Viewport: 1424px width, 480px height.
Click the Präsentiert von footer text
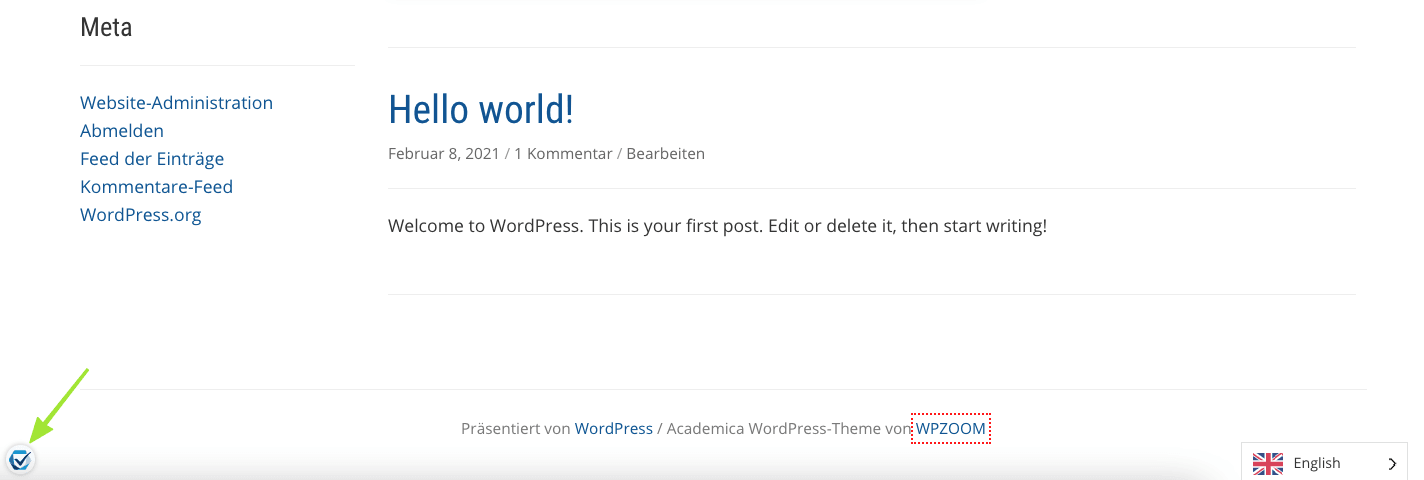point(515,429)
